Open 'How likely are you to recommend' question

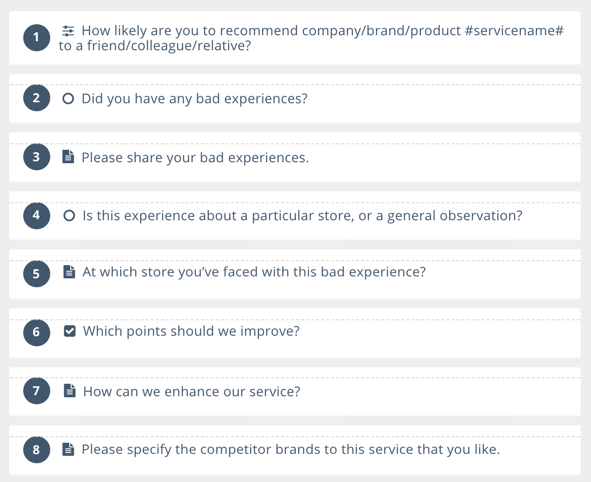pos(311,38)
